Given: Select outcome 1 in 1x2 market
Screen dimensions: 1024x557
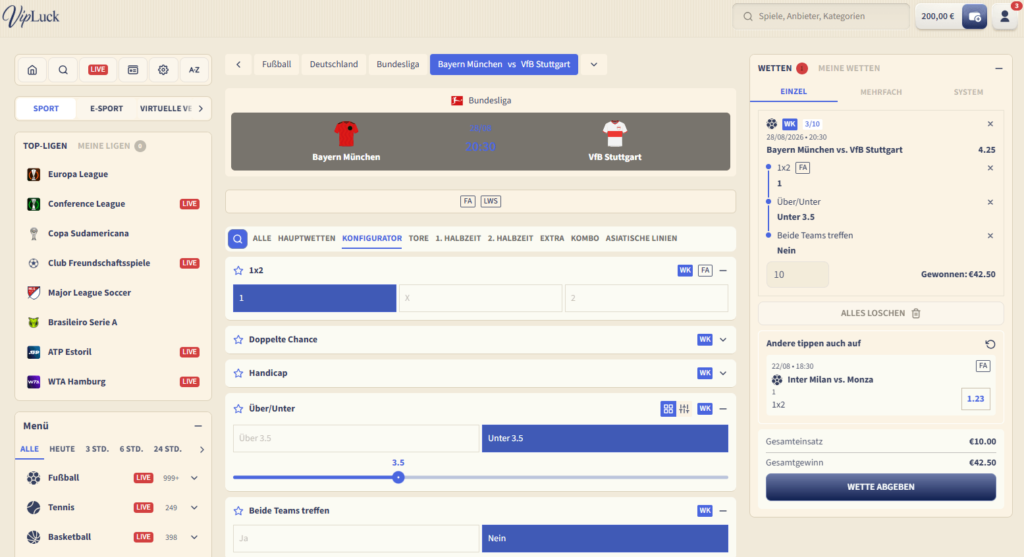Looking at the screenshot, I should [x=315, y=298].
